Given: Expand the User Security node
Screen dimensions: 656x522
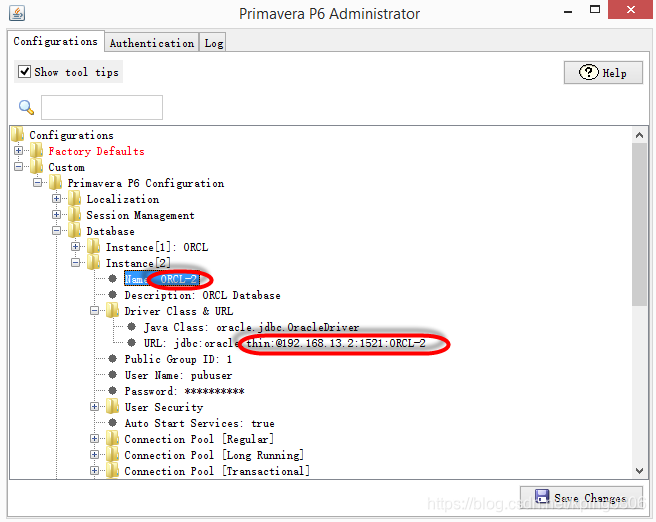Looking at the screenshot, I should click(95, 406).
